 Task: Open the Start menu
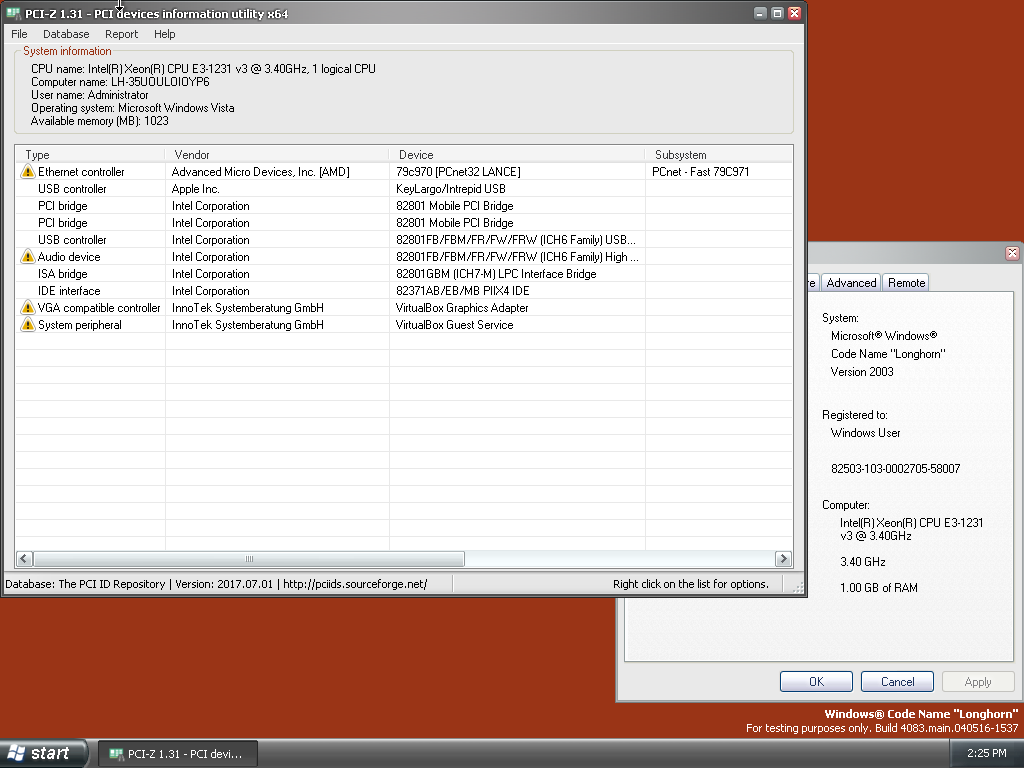44,754
